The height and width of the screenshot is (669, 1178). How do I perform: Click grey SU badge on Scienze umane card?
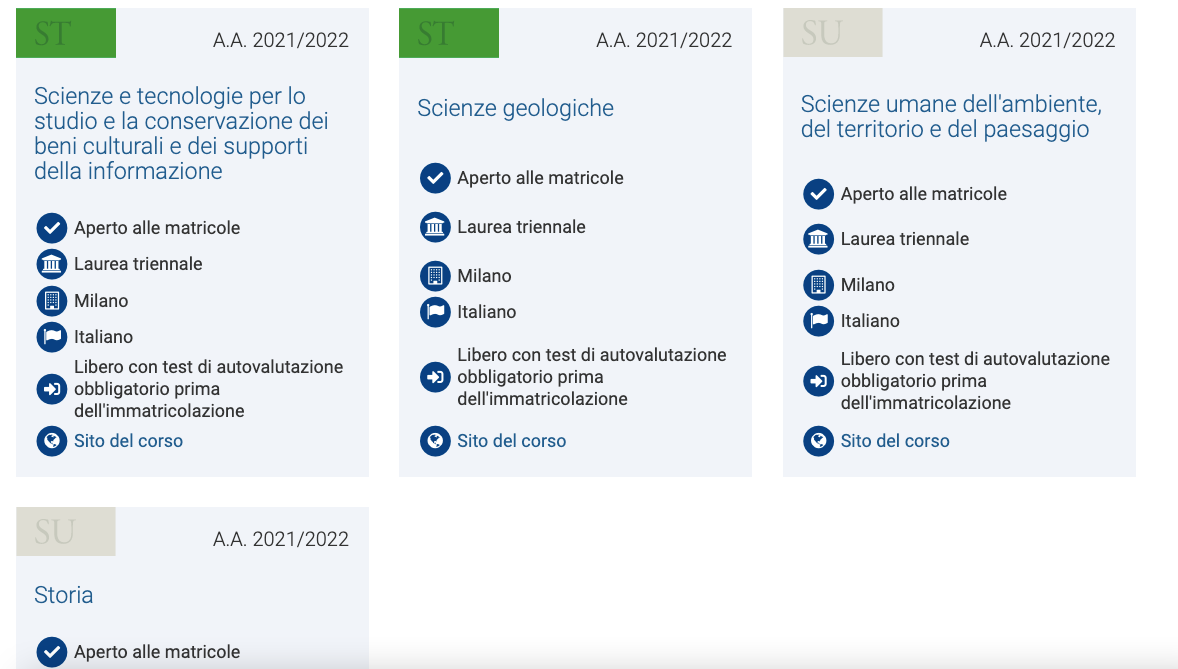pos(832,33)
